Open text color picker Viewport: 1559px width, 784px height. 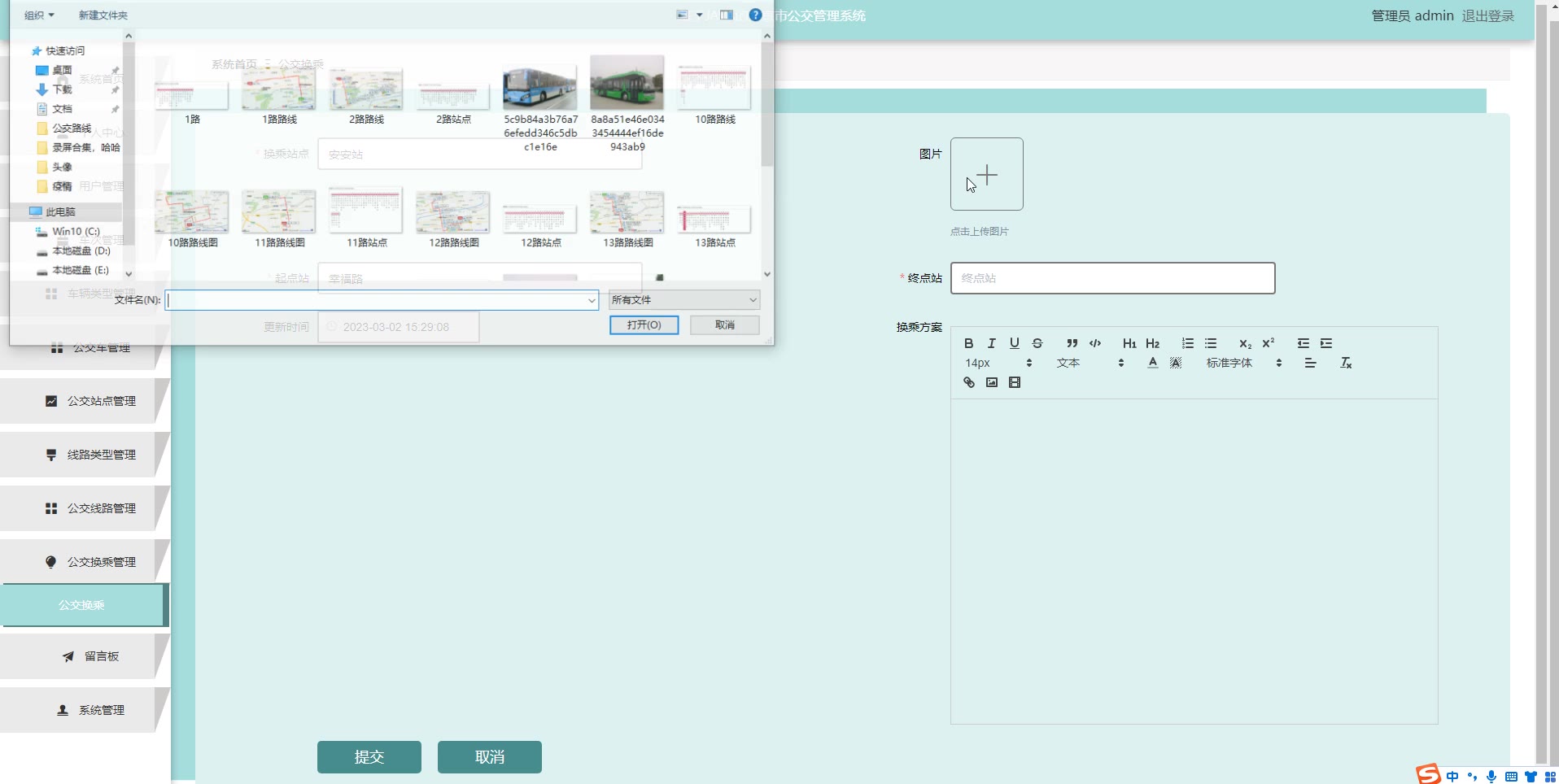point(1152,363)
